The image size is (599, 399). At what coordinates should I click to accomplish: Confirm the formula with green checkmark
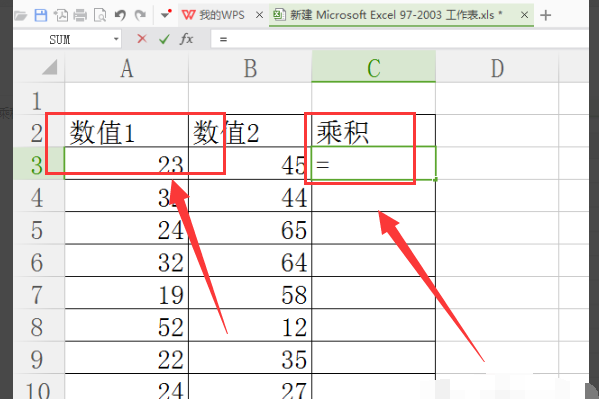(164, 39)
